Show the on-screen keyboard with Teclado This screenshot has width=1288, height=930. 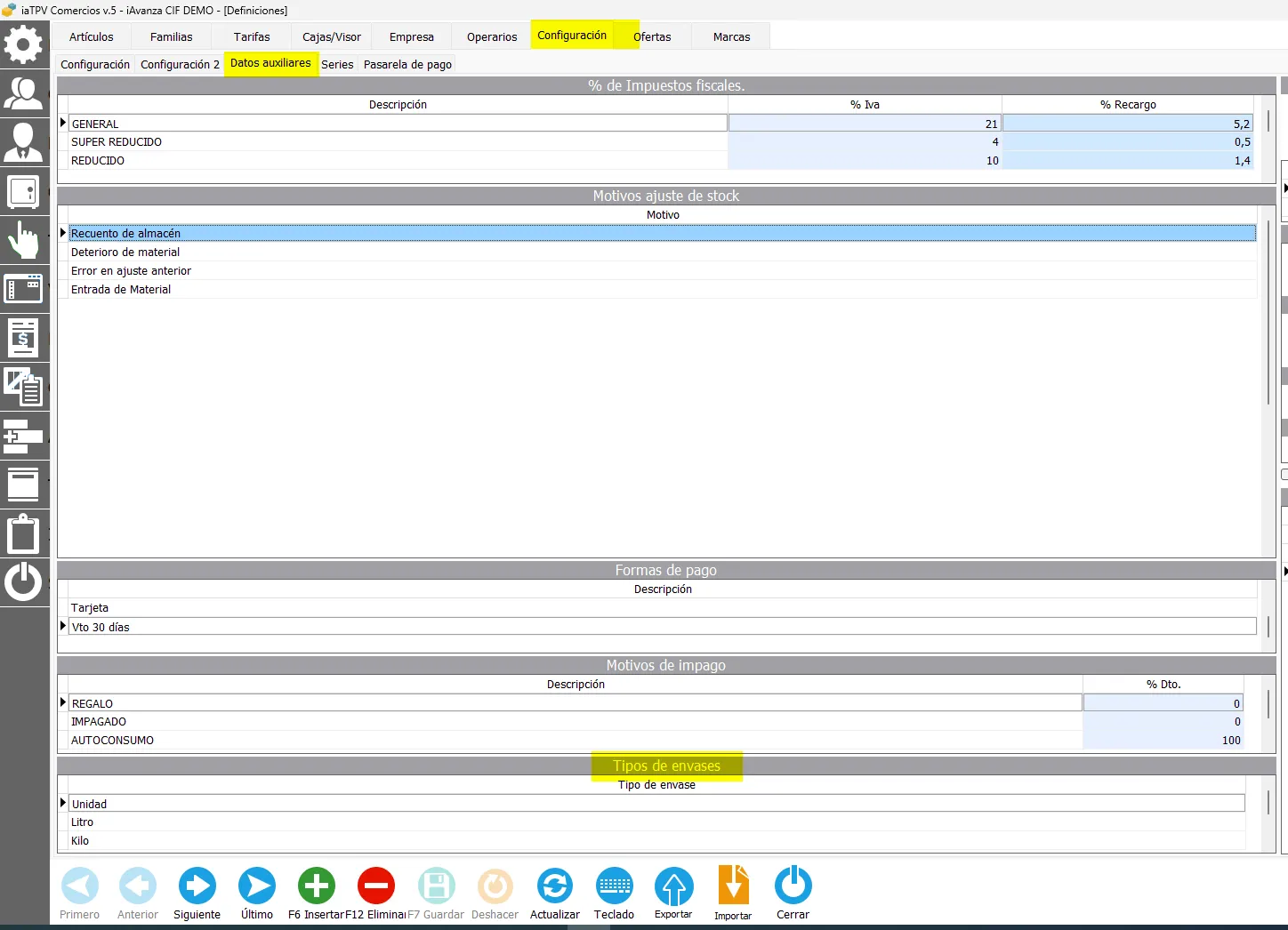(x=615, y=894)
